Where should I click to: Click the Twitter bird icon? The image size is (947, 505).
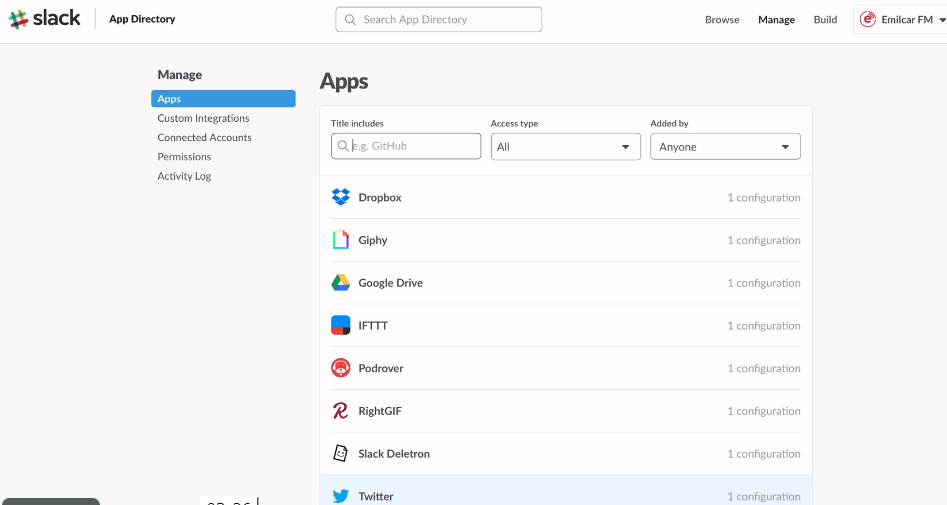click(340, 496)
